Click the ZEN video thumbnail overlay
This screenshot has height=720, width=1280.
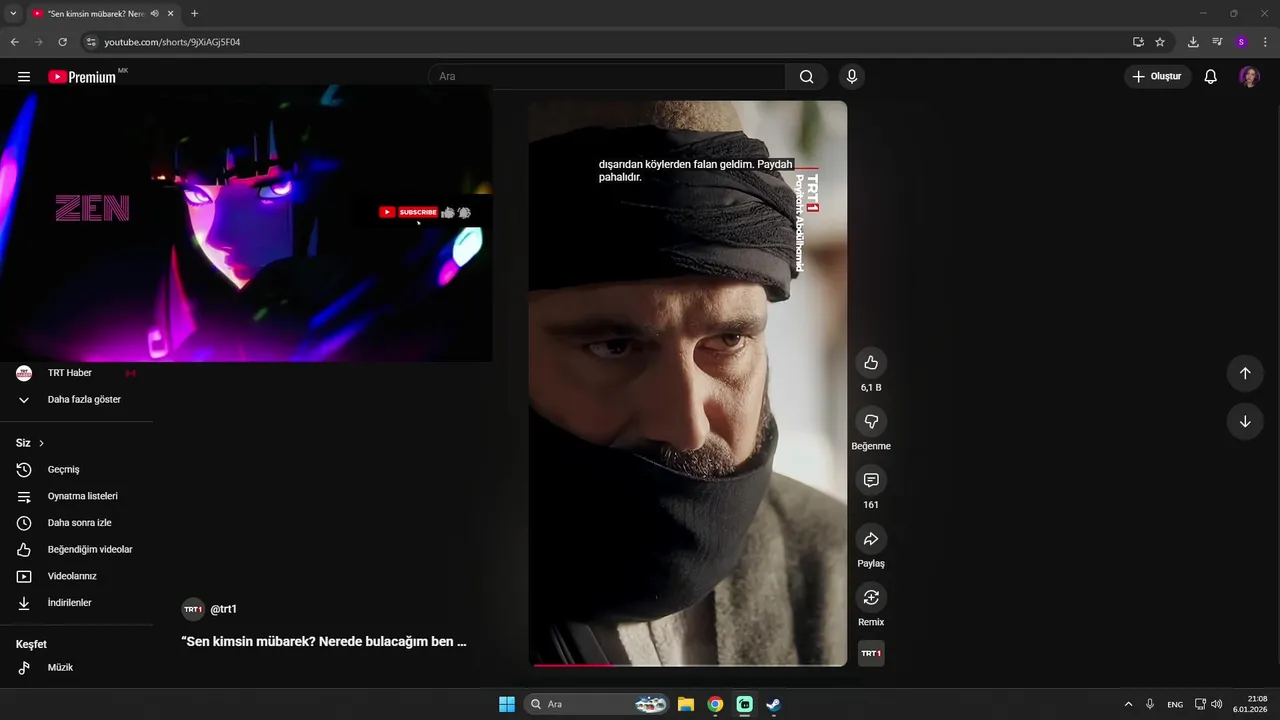pos(246,223)
